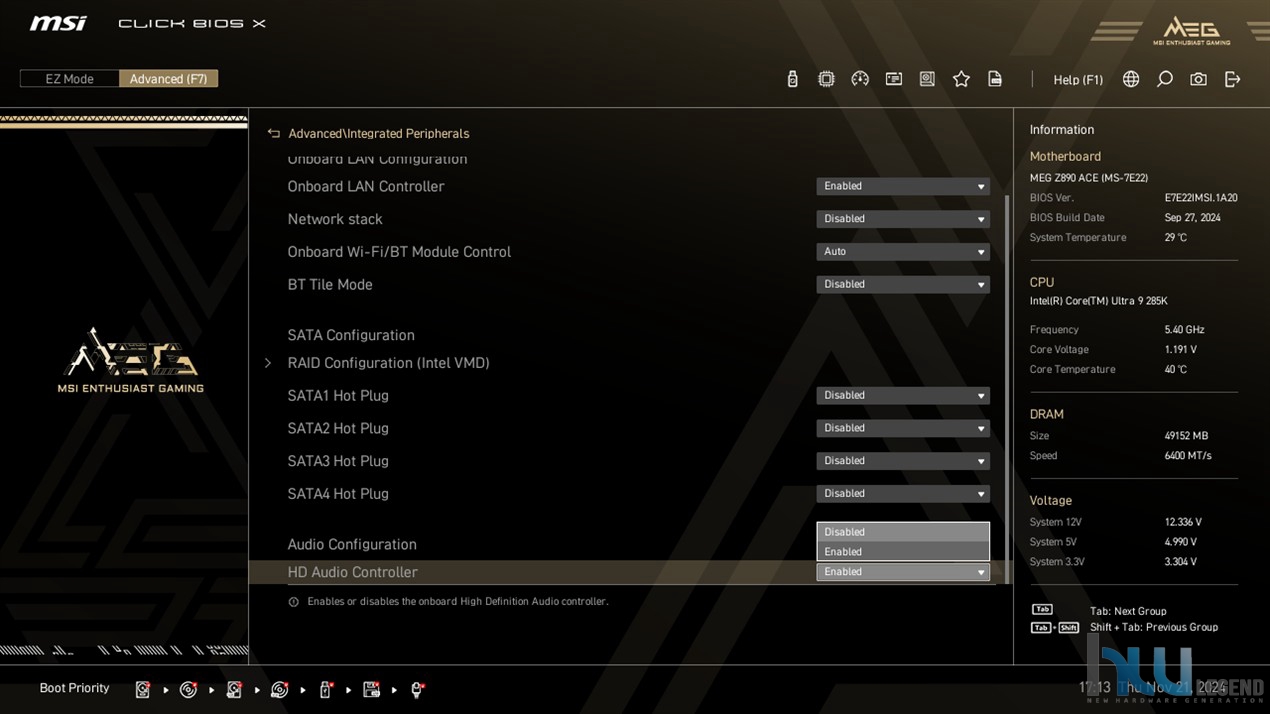Click Audio Configuration section heading
This screenshot has width=1270, height=714.
(351, 544)
